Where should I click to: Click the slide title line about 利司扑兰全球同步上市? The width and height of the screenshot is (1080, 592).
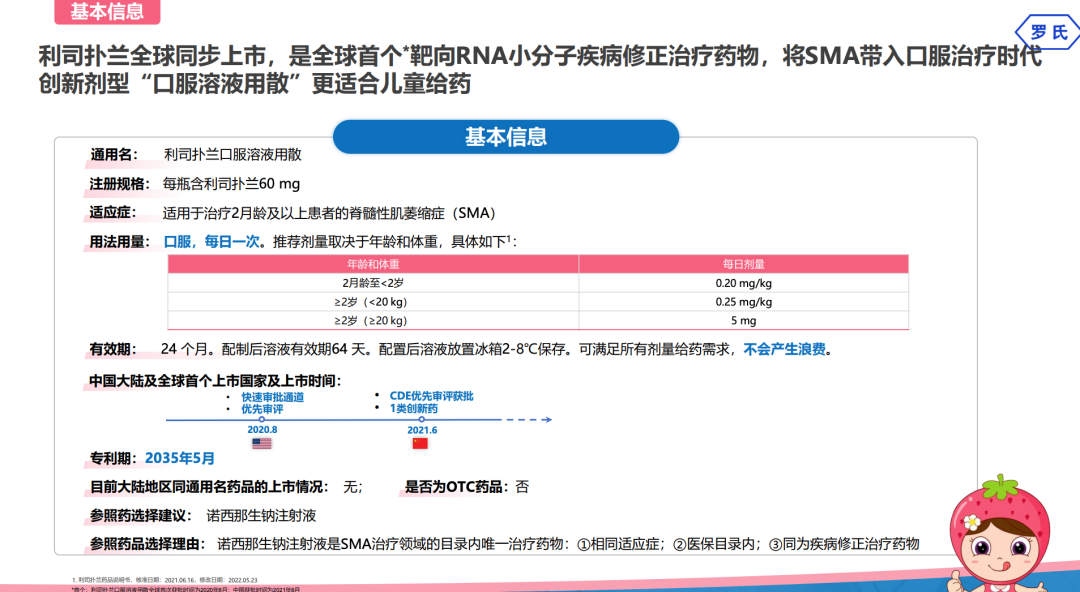[x=540, y=56]
